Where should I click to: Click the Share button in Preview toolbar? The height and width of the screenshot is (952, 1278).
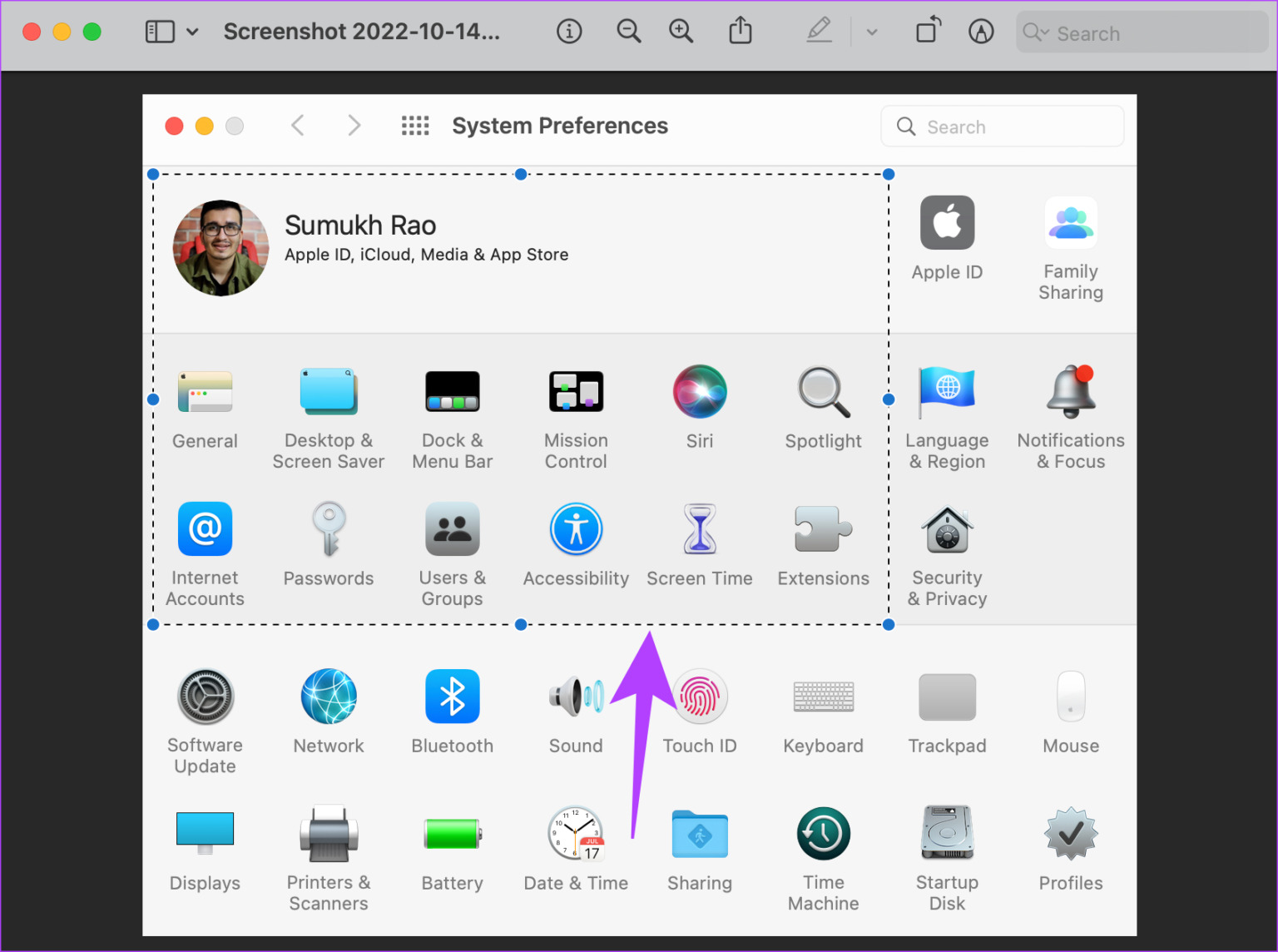click(x=740, y=31)
